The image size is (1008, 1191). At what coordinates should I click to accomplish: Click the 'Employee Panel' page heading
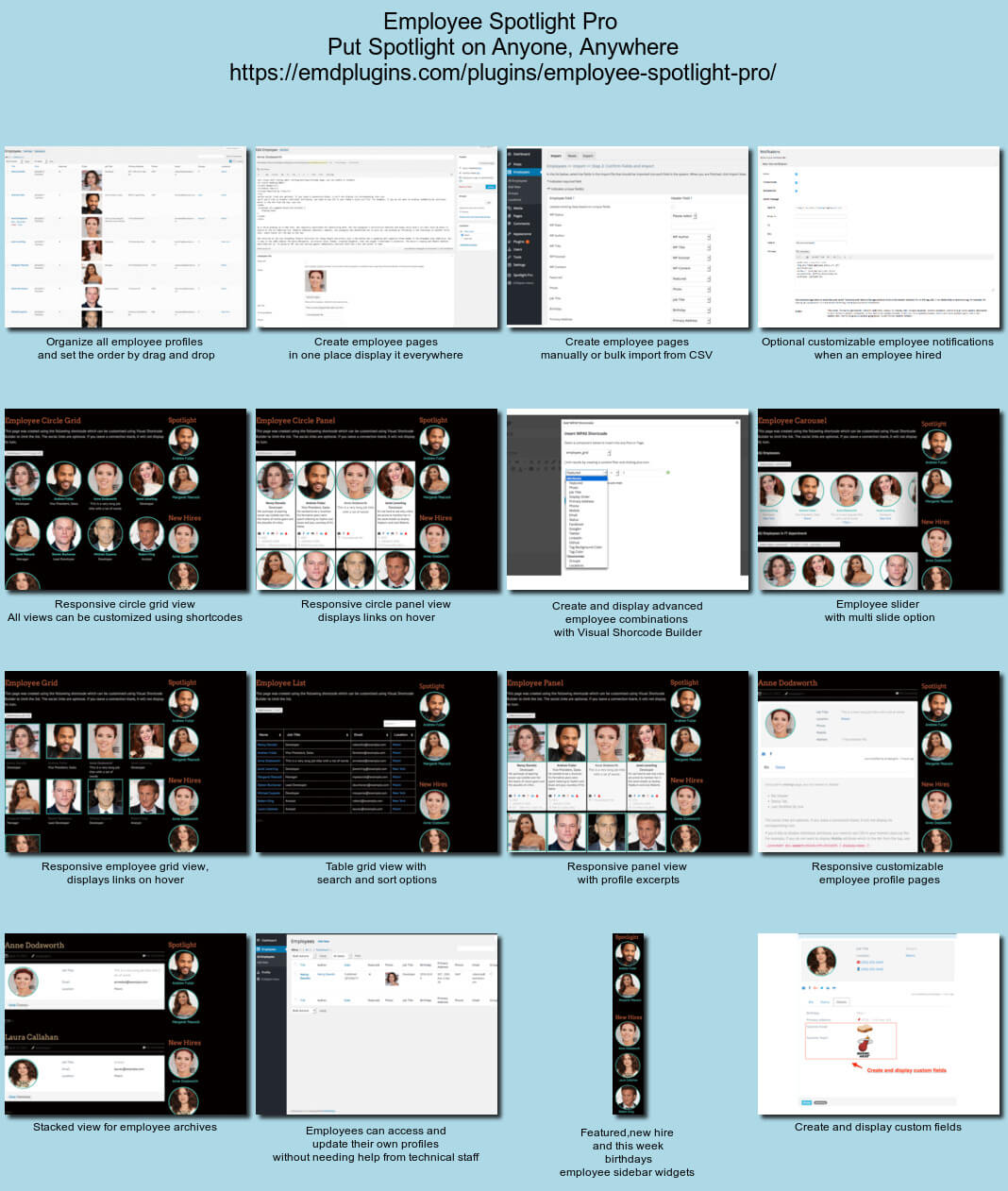[x=535, y=682]
